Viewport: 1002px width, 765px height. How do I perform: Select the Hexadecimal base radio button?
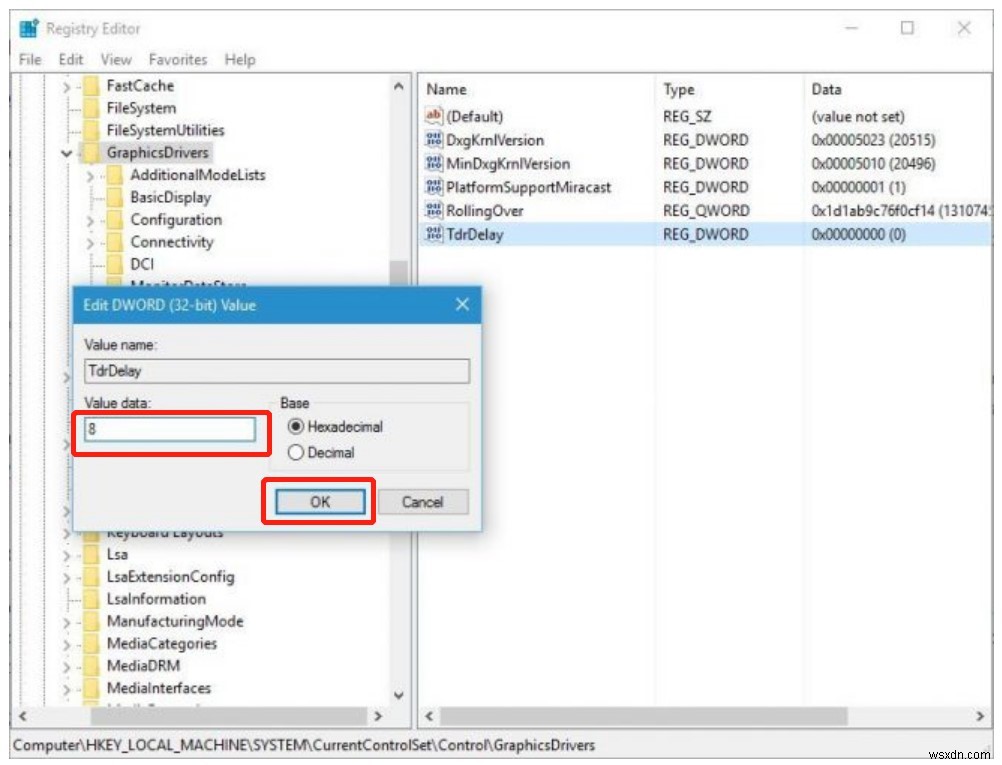[x=295, y=426]
